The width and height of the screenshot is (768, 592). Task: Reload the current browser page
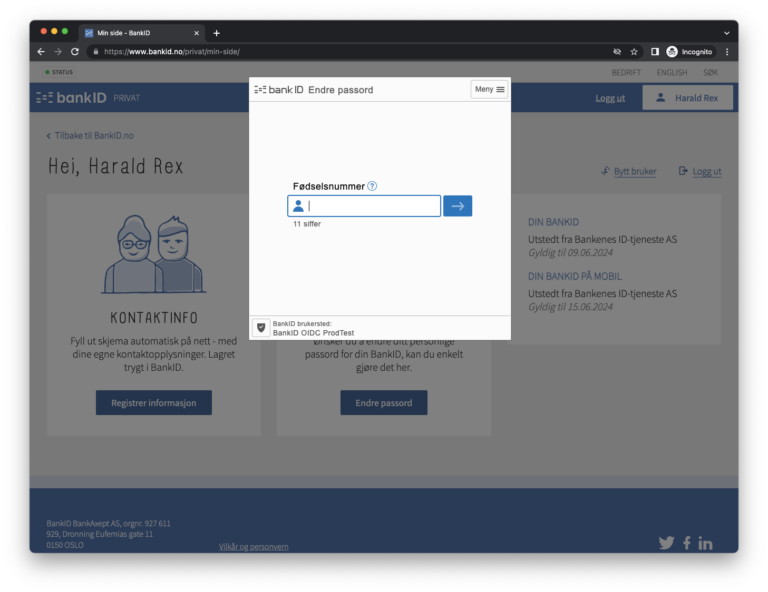tap(75, 51)
